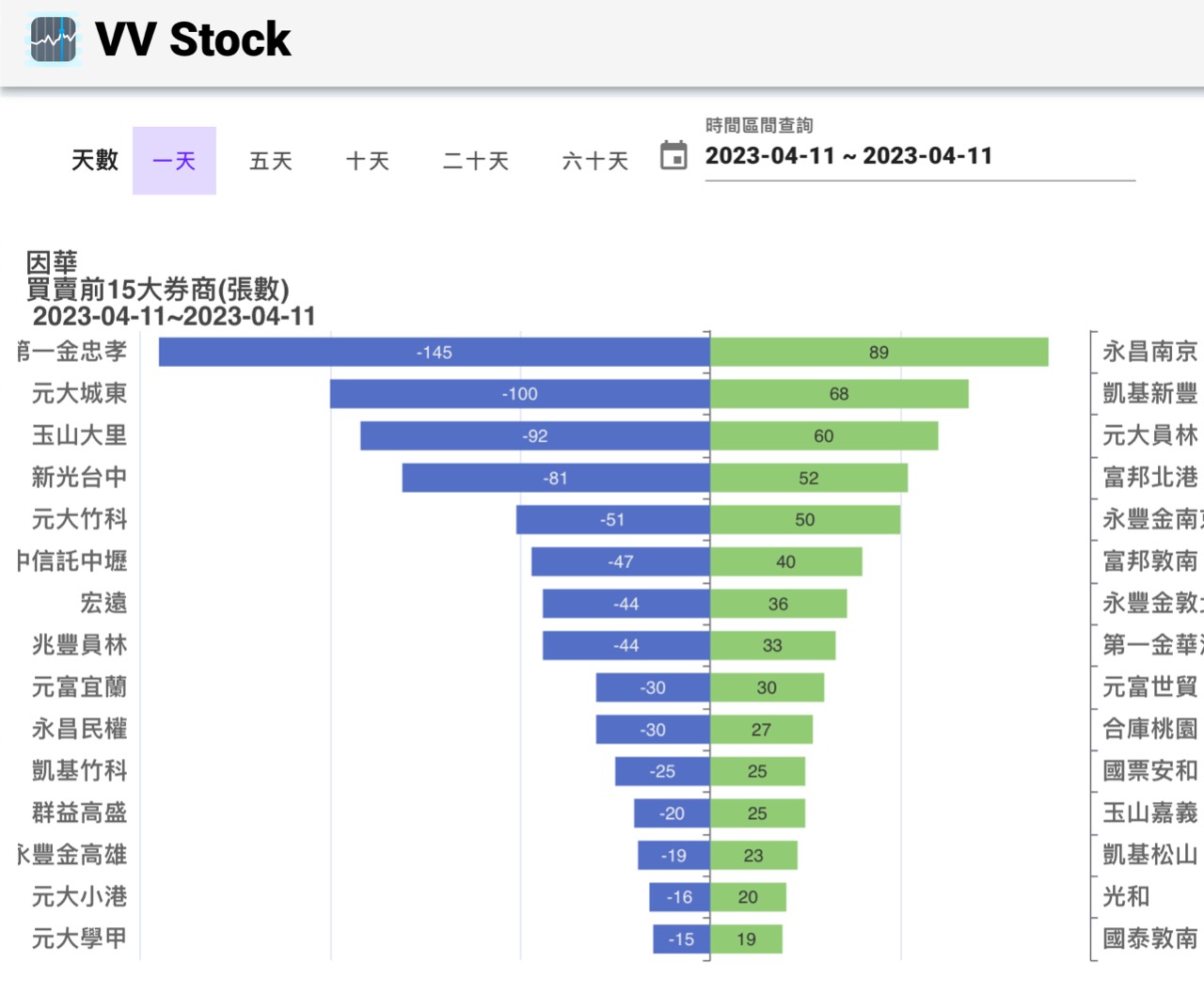Viewport: 1204px width, 994px height.
Task: Switch to the 五天 tab
Action: pyautogui.click(x=270, y=161)
